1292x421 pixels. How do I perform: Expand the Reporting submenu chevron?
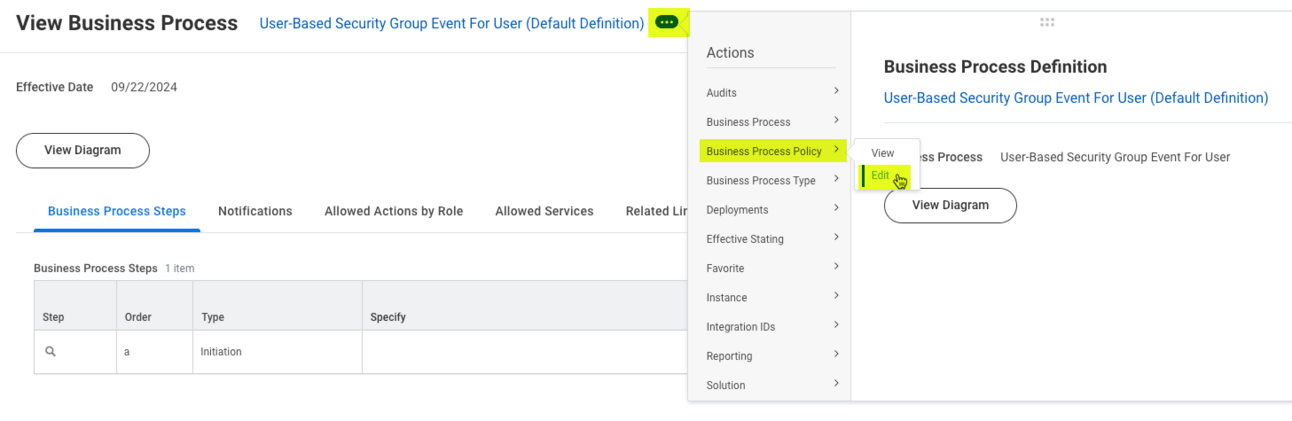pos(836,355)
